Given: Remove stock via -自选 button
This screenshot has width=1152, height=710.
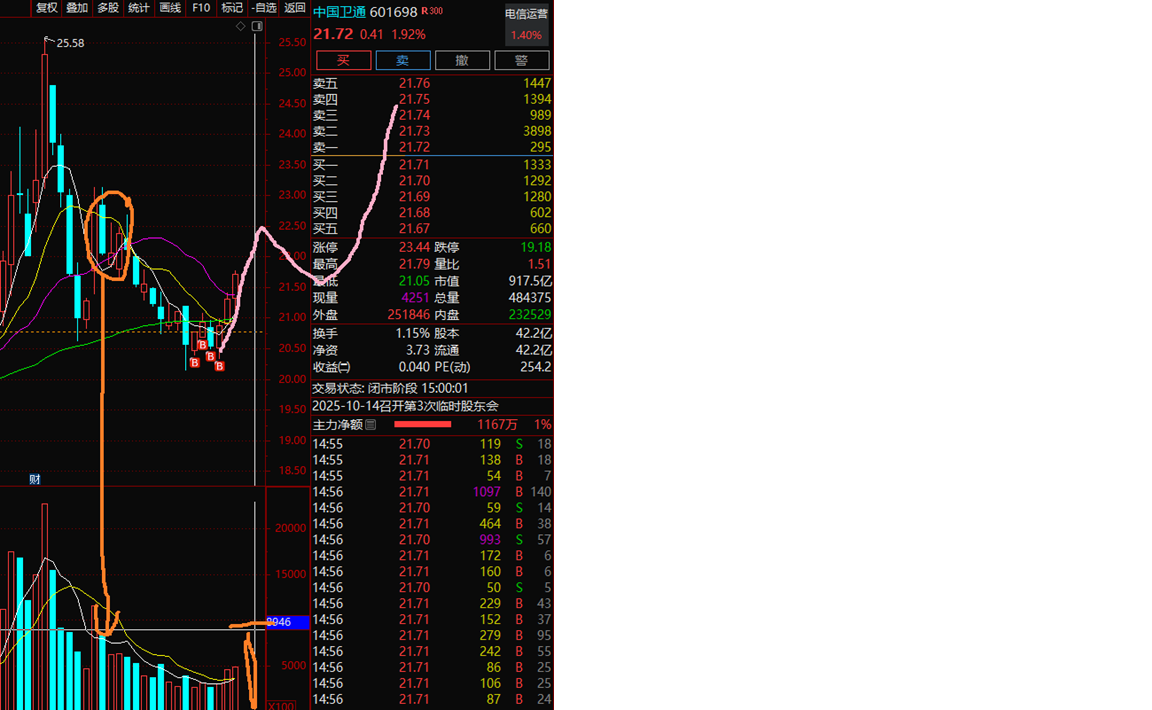Looking at the screenshot, I should 263,7.
